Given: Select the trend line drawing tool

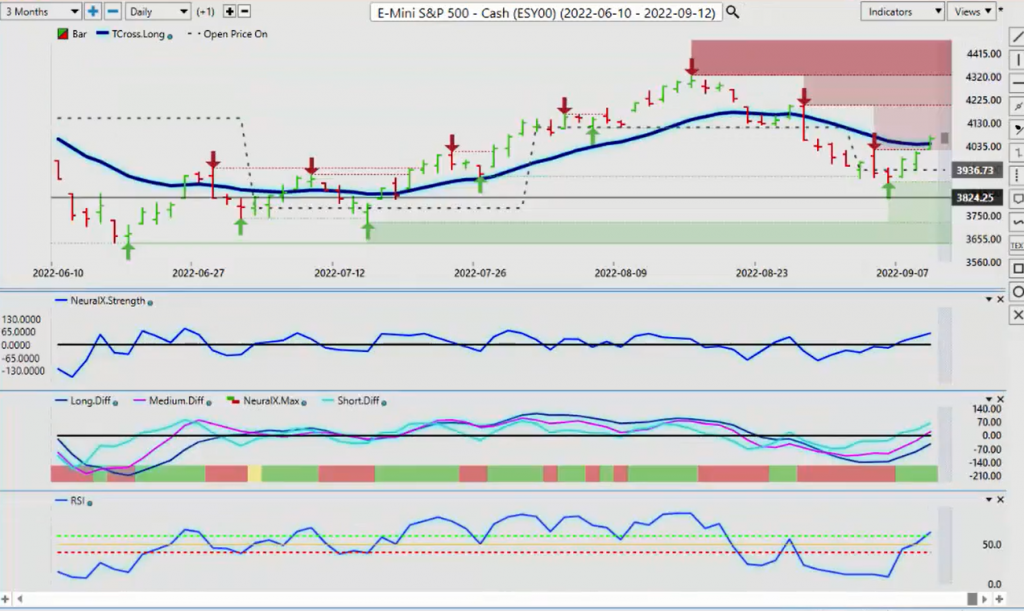Looking at the screenshot, I should [x=1017, y=37].
